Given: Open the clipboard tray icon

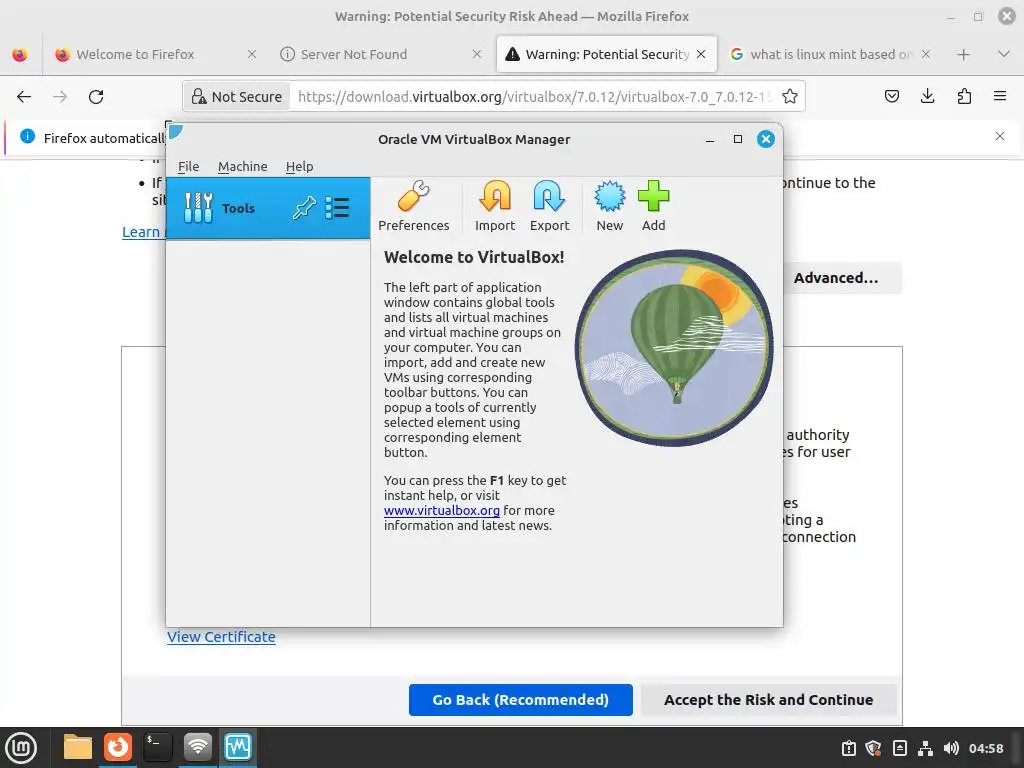Looking at the screenshot, I should (x=849, y=748).
